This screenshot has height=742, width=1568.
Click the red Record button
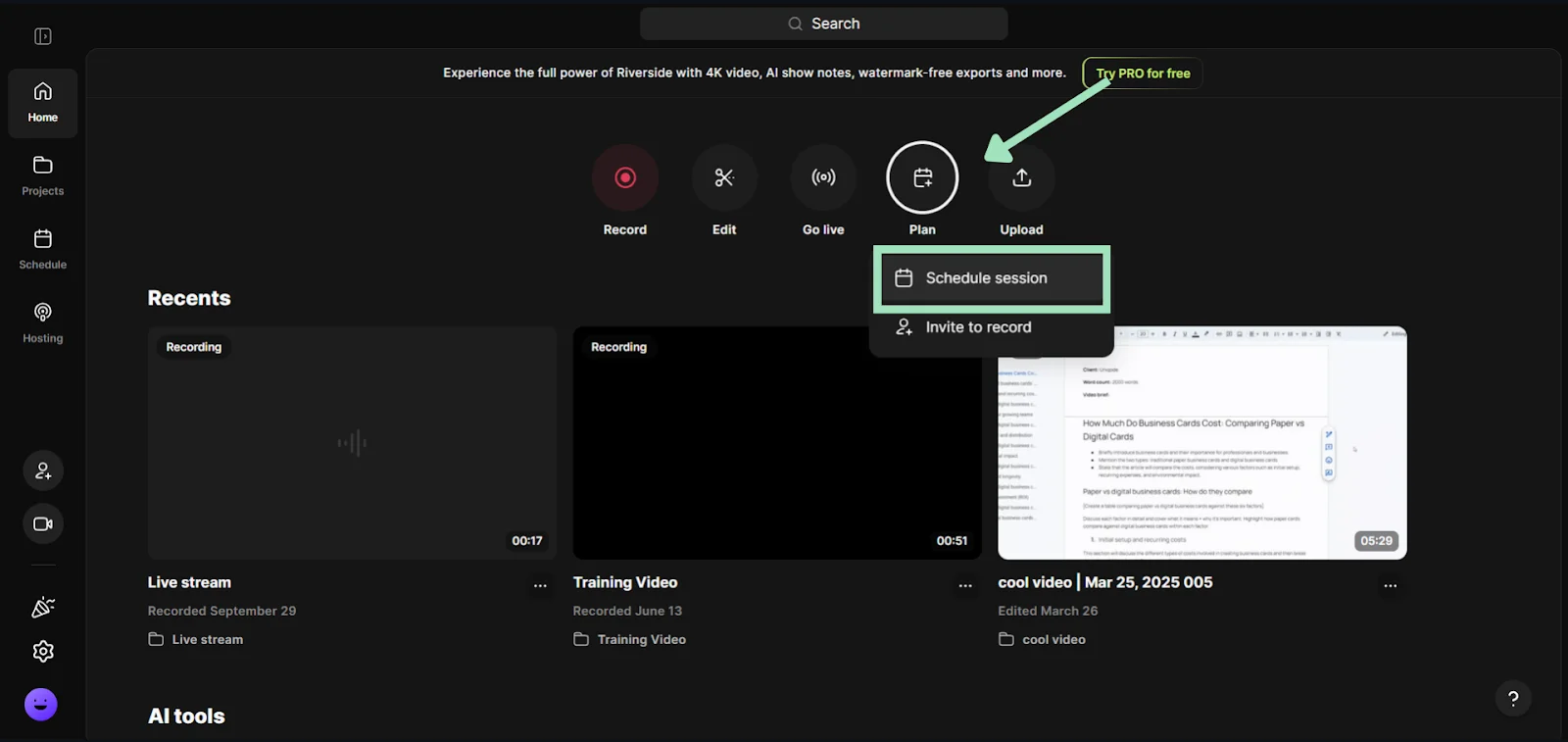(625, 177)
